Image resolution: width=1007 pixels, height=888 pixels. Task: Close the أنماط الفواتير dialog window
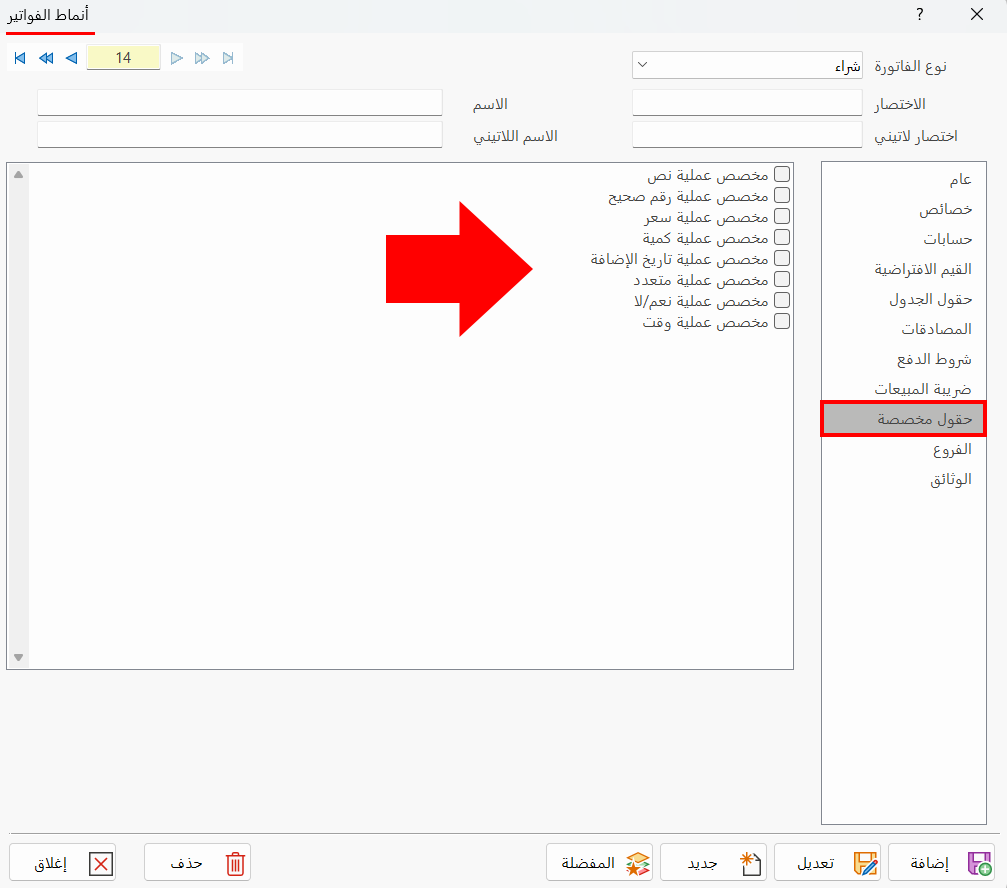tap(977, 14)
